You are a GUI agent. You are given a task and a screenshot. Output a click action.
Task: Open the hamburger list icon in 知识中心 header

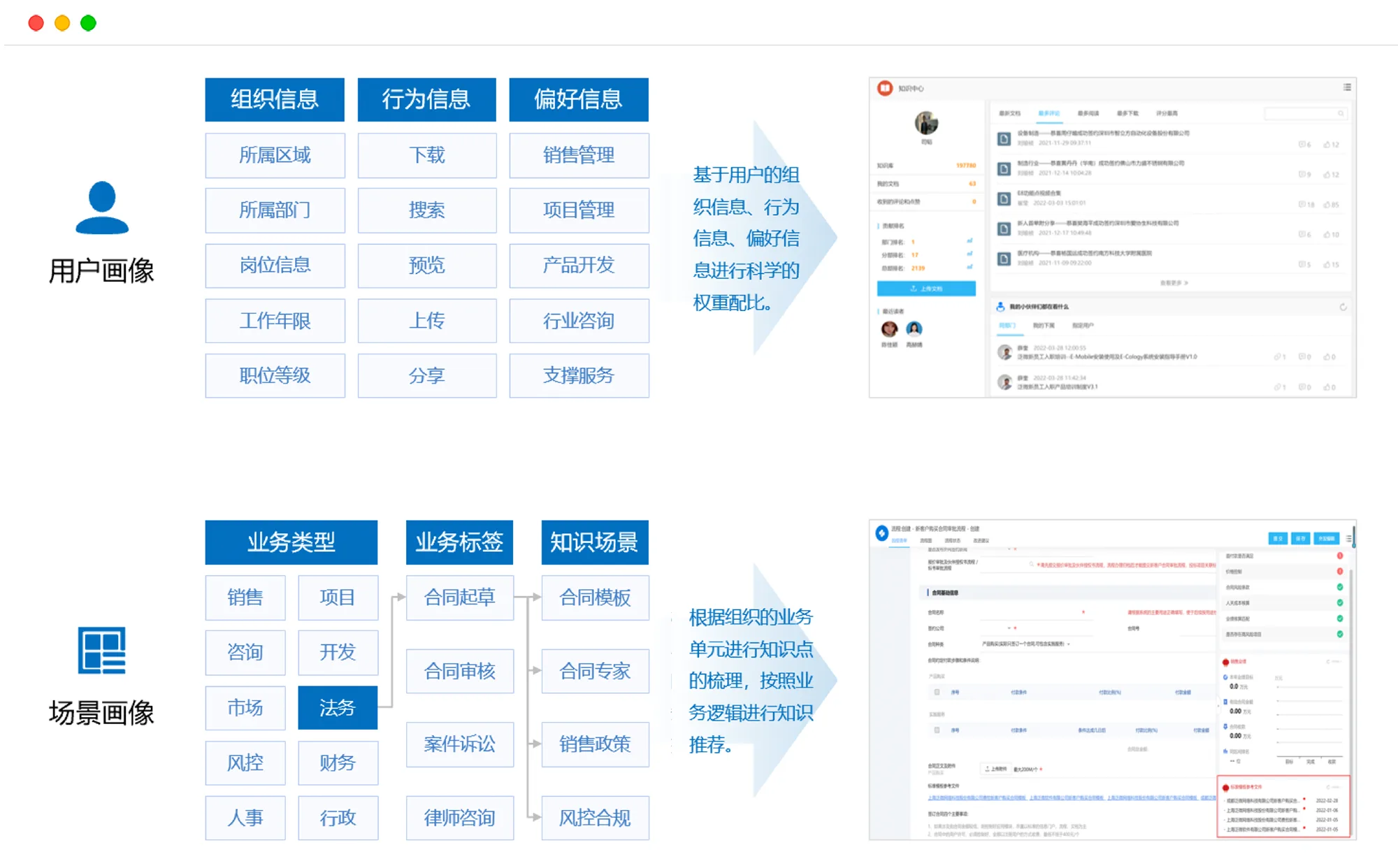pos(1346,87)
